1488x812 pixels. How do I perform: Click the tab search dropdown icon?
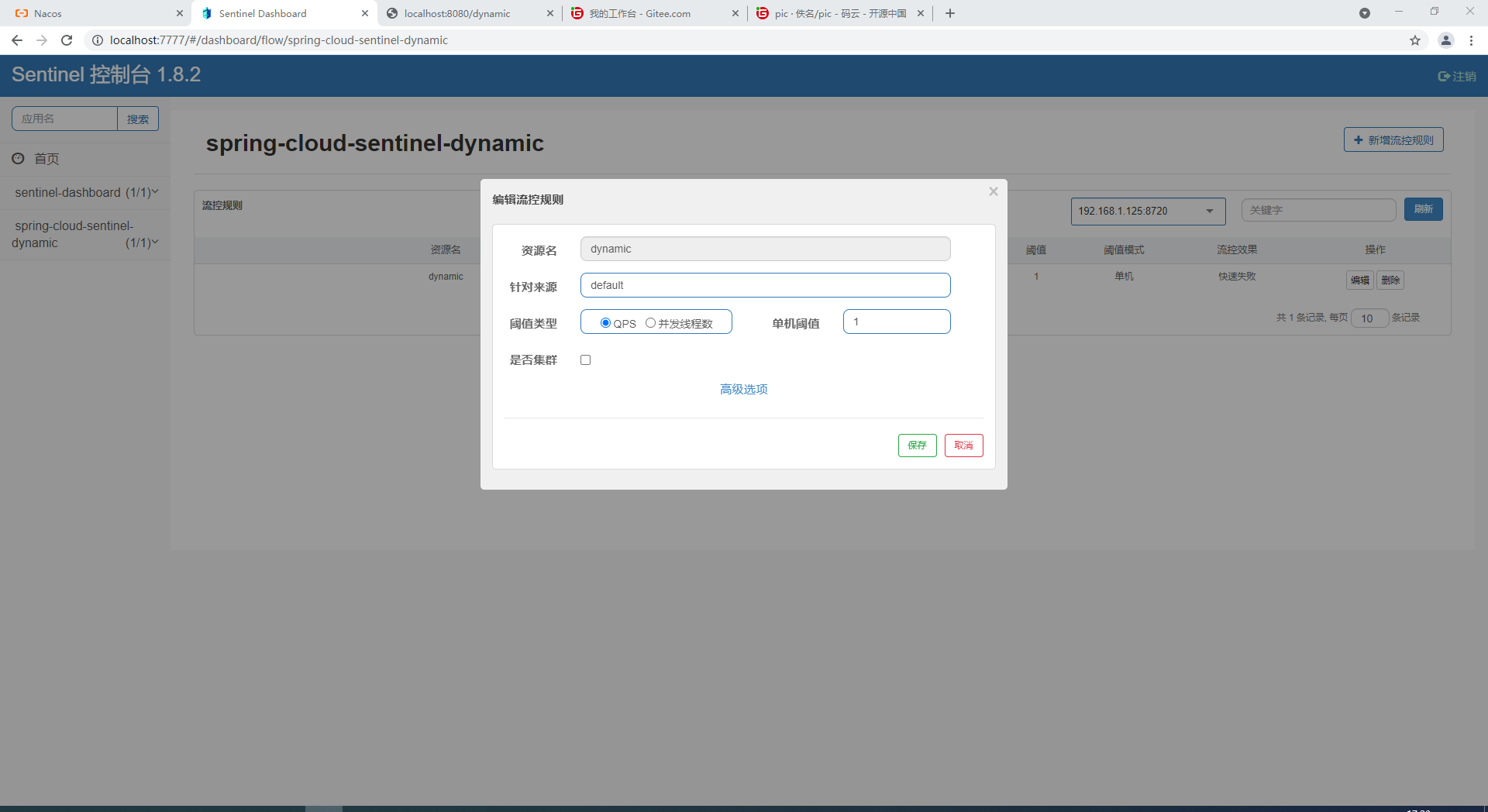pyautogui.click(x=1365, y=13)
